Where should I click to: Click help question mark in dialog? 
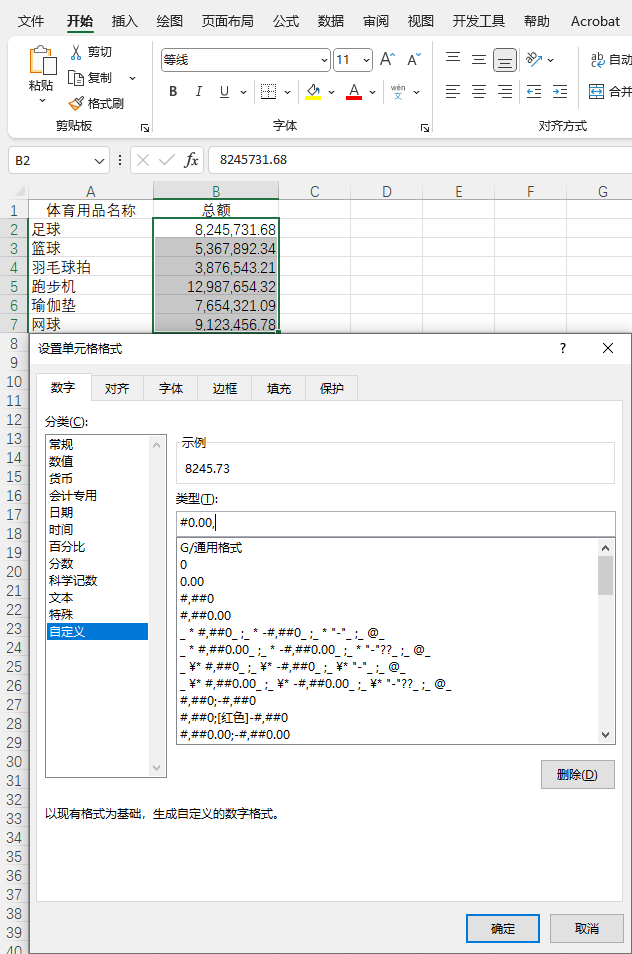pos(563,348)
